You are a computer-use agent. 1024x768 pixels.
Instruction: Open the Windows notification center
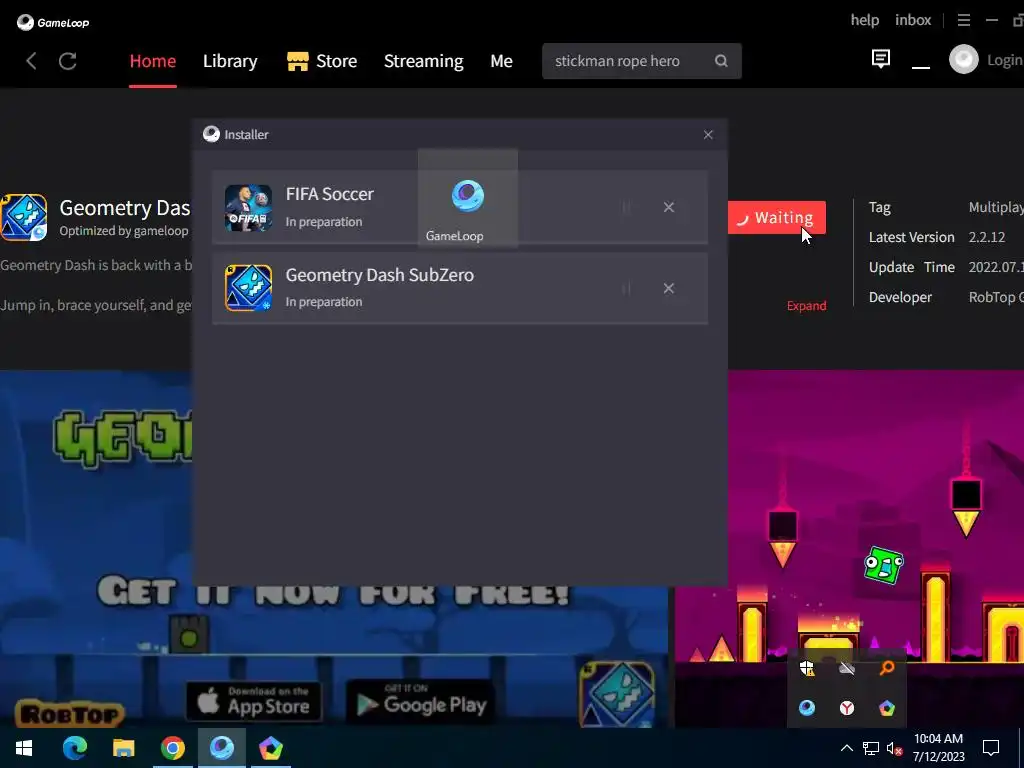(991, 748)
